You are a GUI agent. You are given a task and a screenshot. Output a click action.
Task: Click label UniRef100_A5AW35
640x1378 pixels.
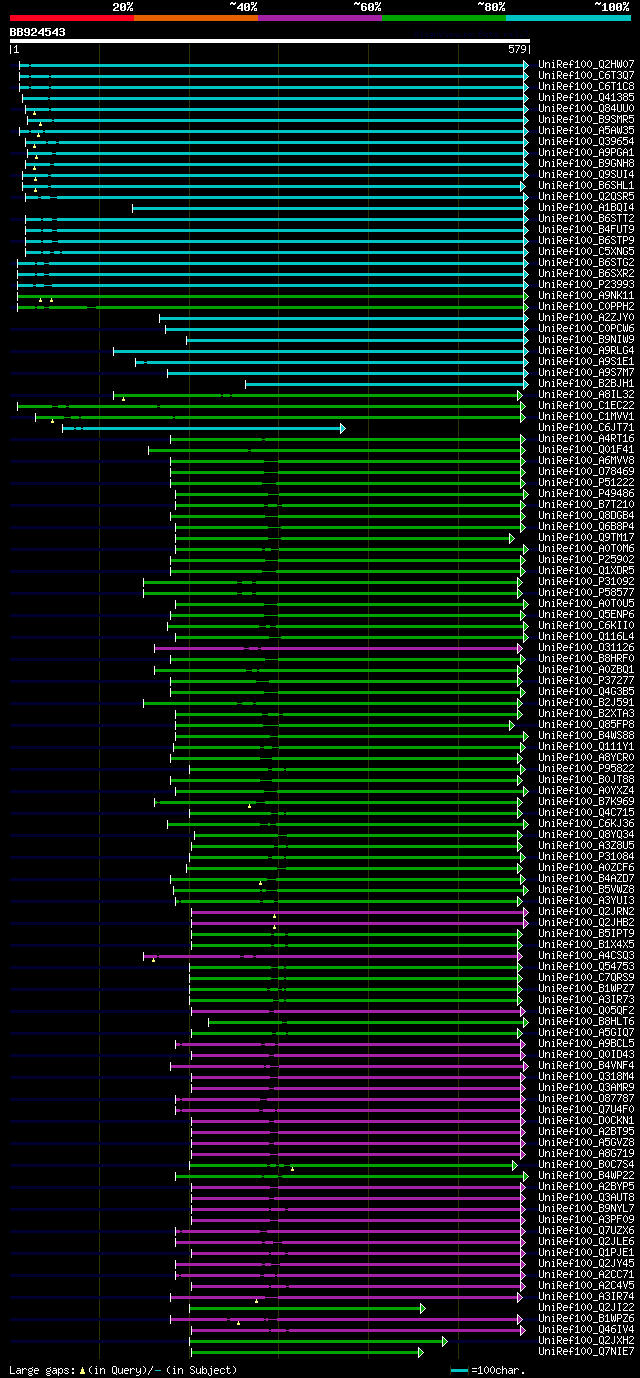(586, 130)
